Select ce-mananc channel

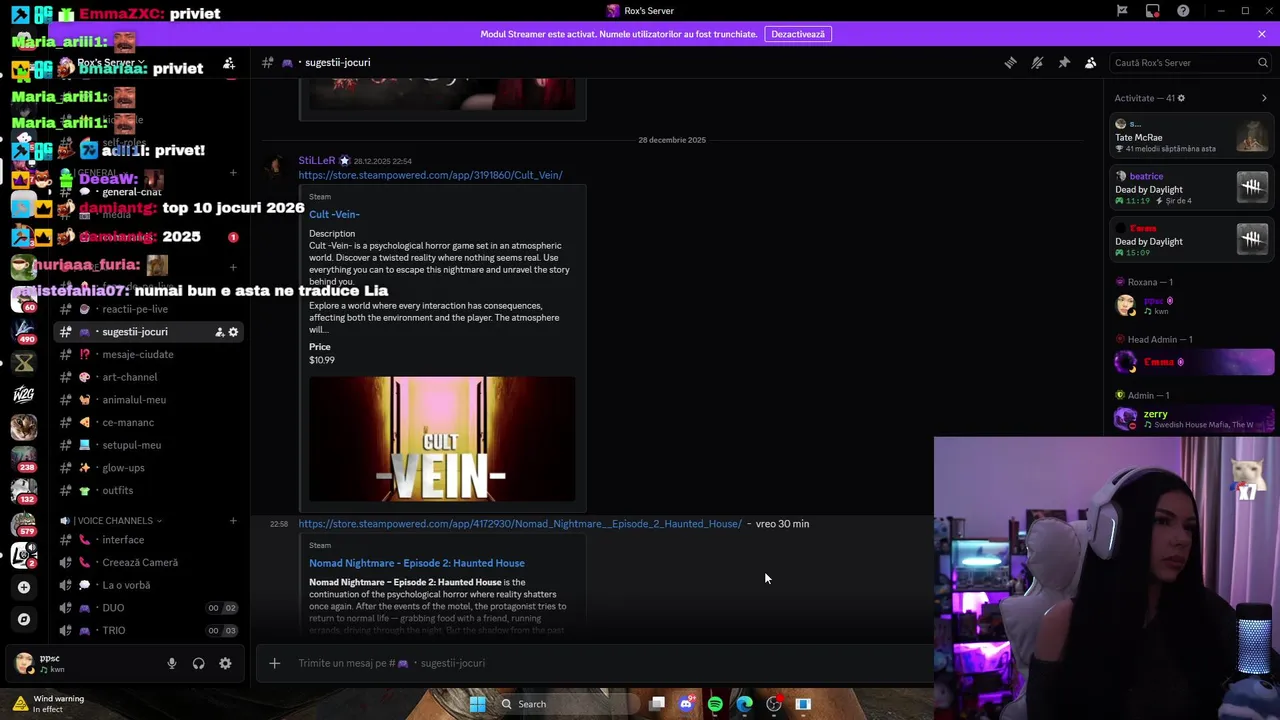point(148,423)
